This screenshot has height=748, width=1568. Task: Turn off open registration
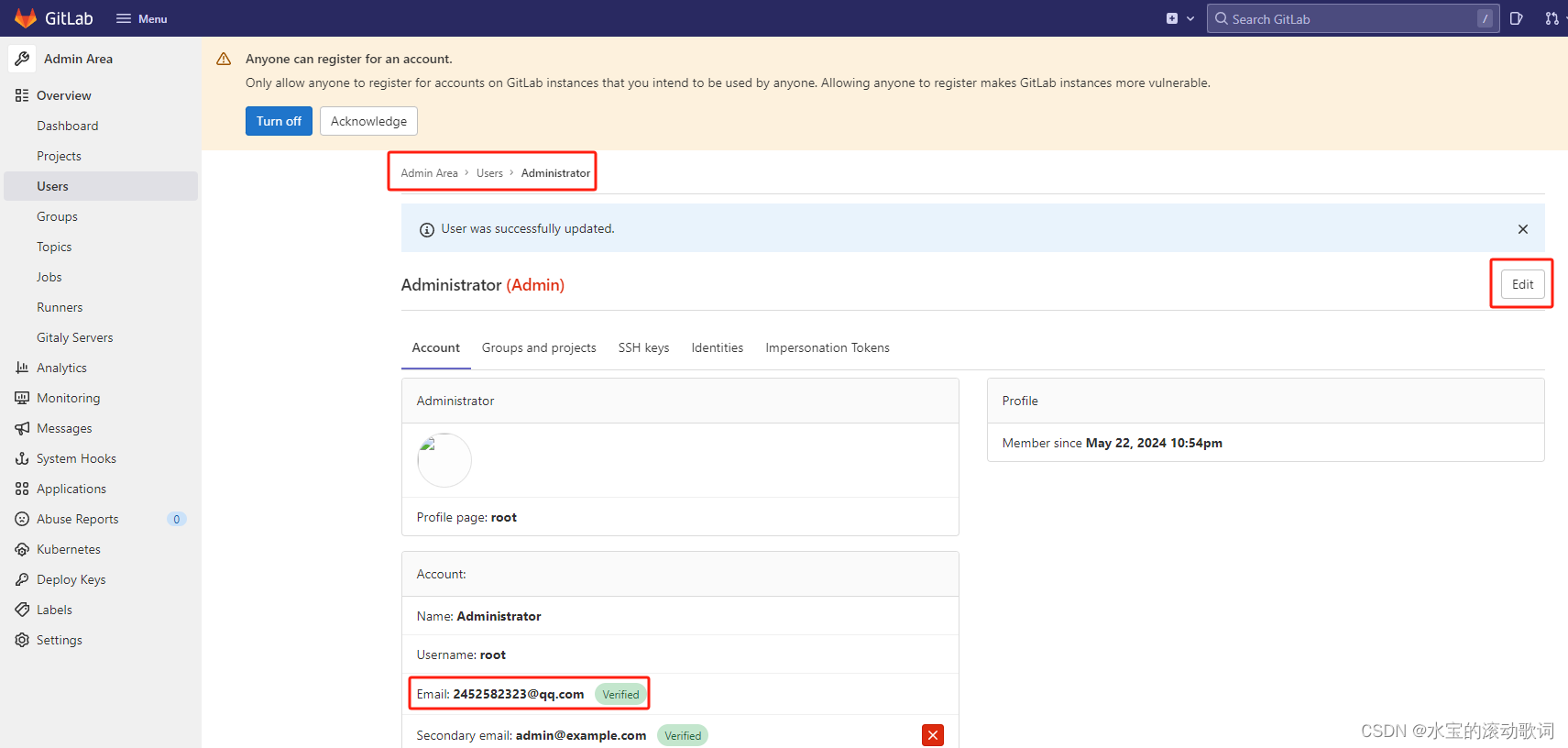[279, 121]
